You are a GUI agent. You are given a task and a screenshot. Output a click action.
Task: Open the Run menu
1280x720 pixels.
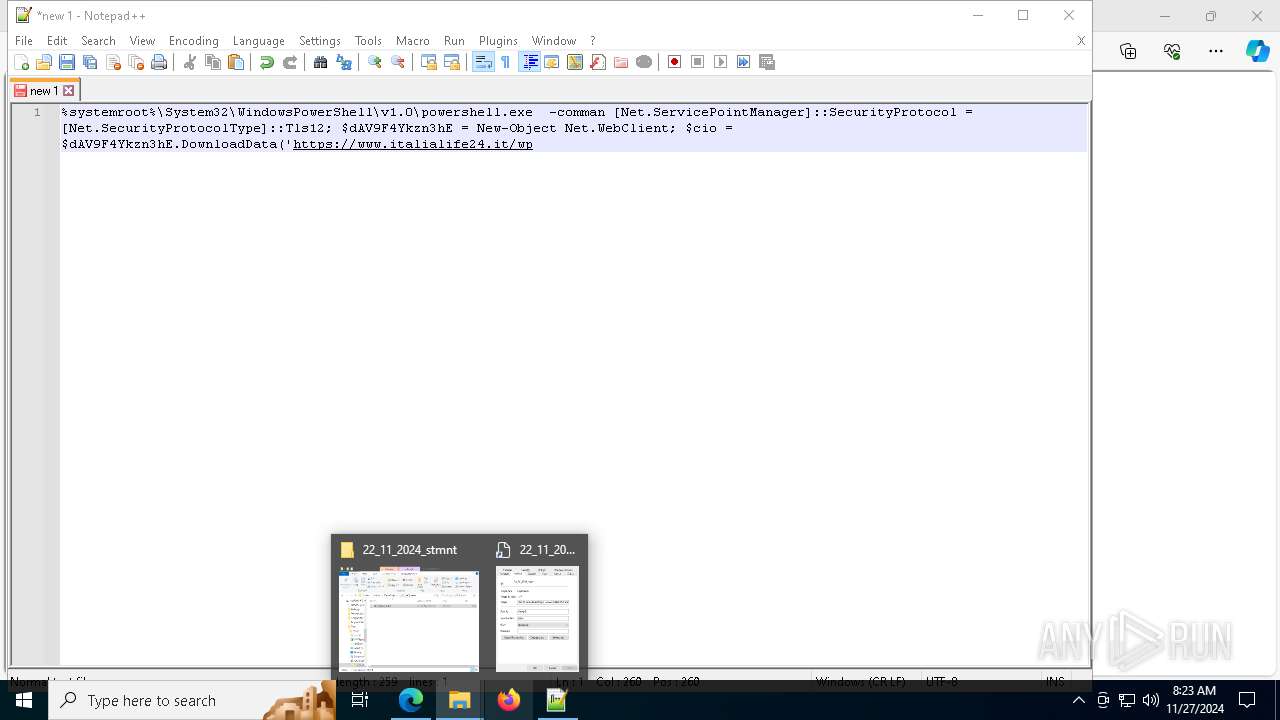coord(454,41)
